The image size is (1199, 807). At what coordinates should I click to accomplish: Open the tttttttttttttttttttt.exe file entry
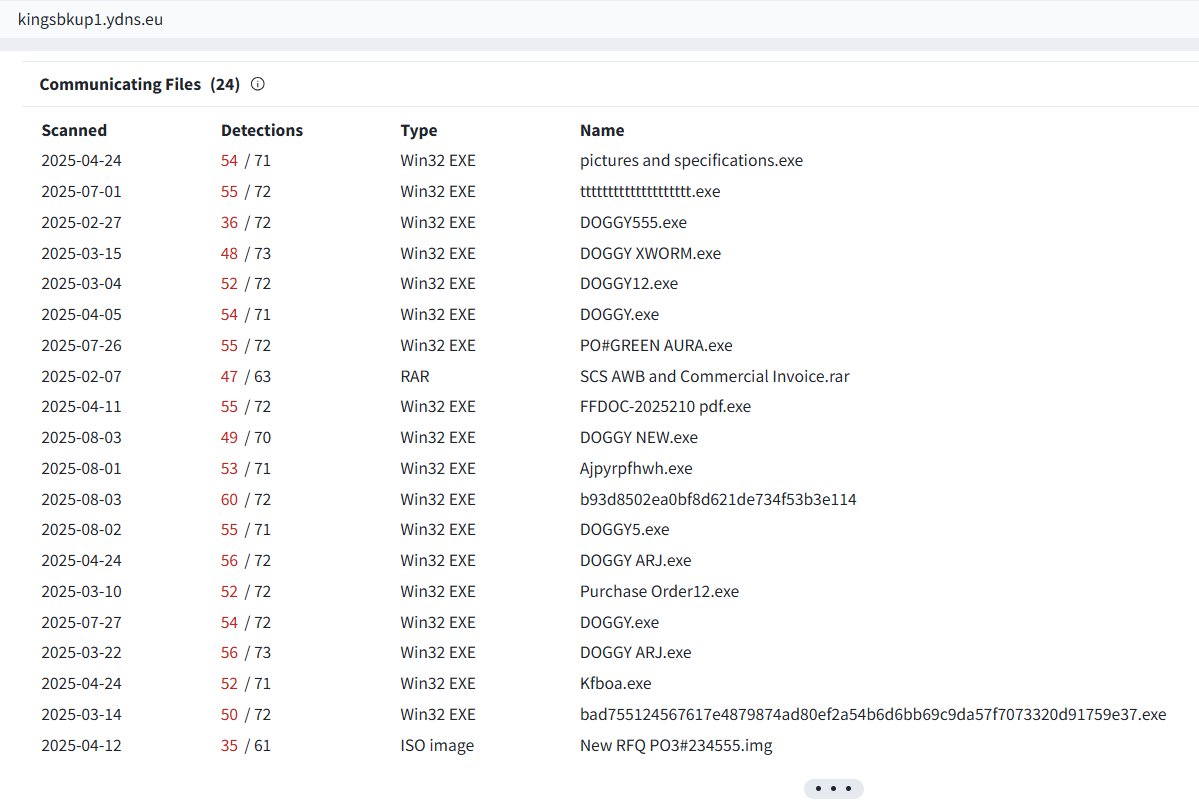(x=650, y=191)
